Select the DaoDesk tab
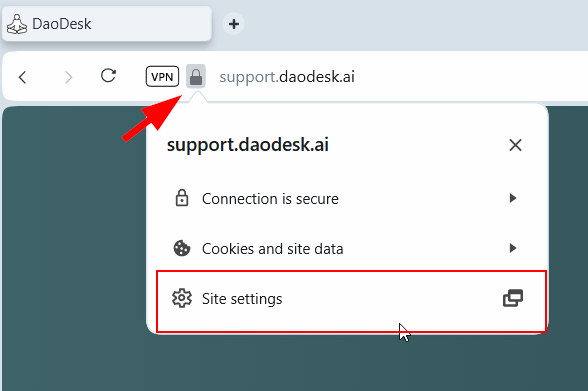Viewport: 588px width, 391px height. pos(107,24)
